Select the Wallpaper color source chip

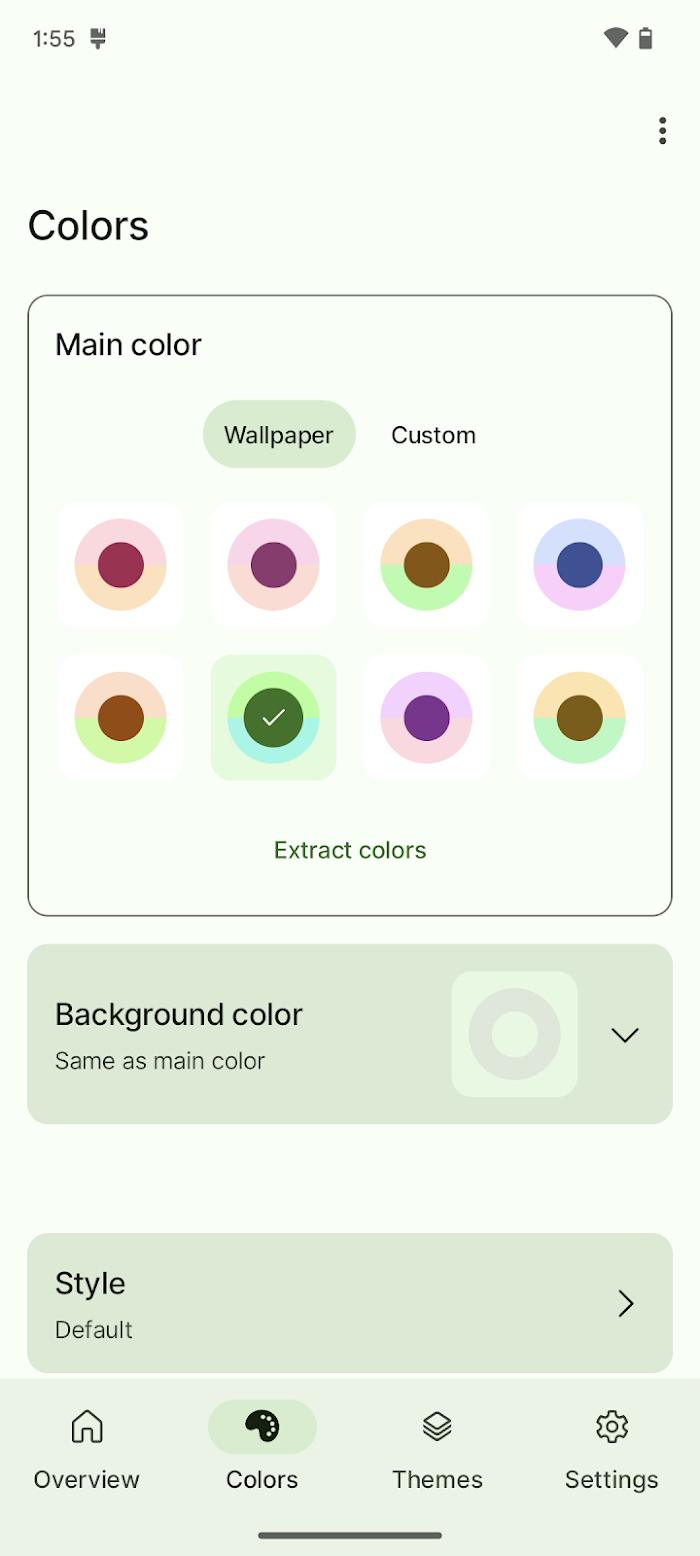coord(279,434)
